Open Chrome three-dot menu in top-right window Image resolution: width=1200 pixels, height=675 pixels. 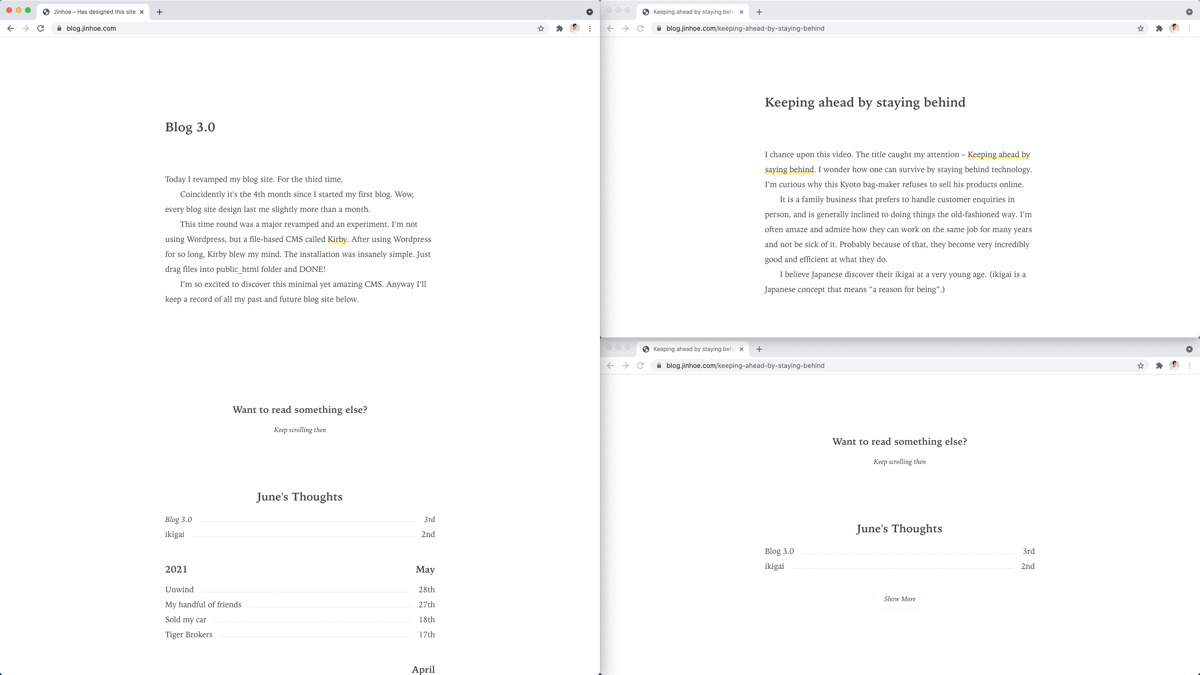click(1189, 28)
